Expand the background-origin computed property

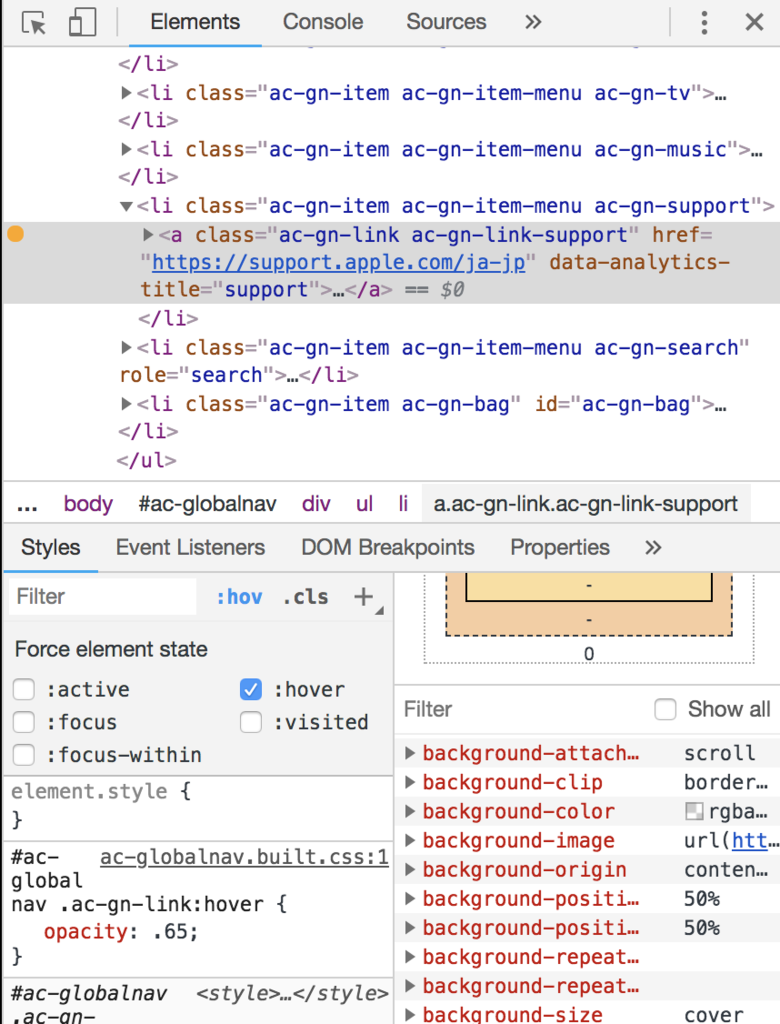(x=410, y=869)
